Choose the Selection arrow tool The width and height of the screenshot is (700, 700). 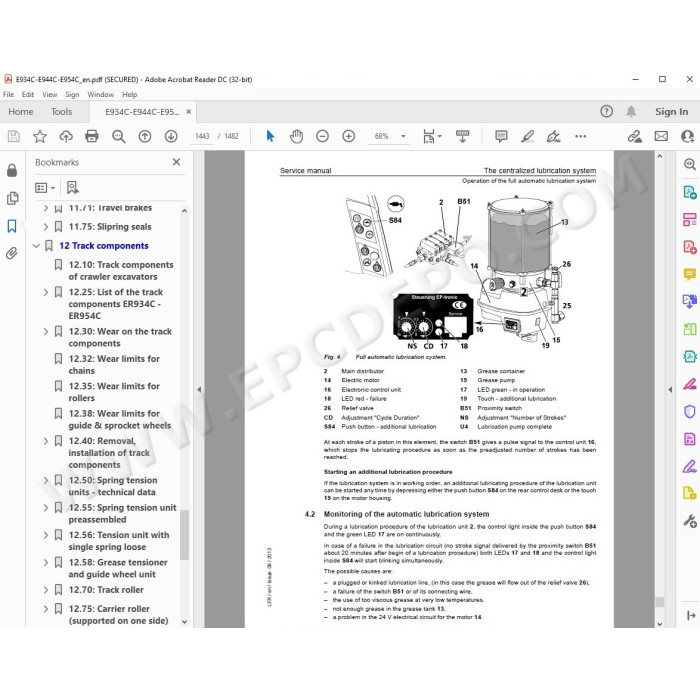click(270, 136)
